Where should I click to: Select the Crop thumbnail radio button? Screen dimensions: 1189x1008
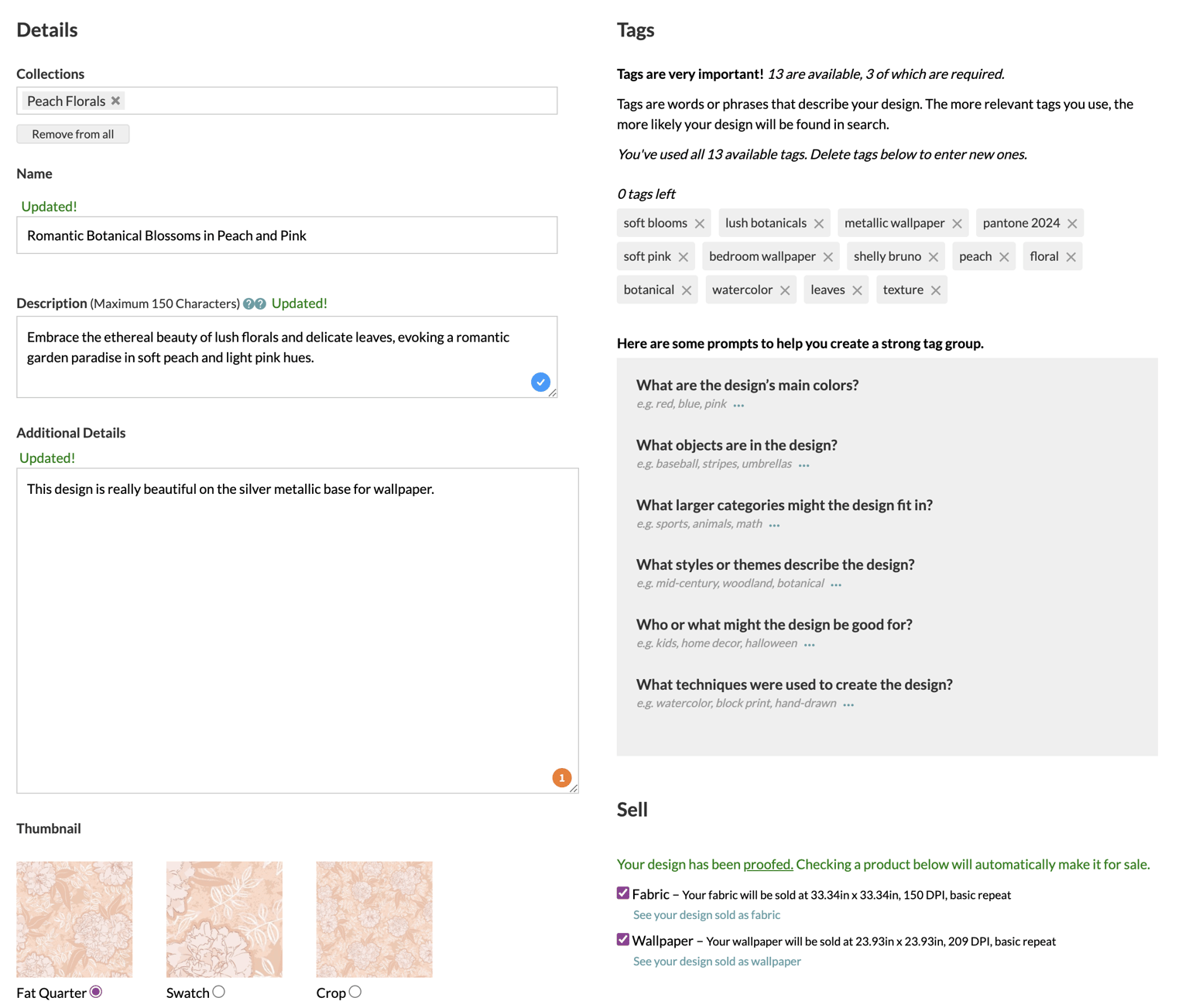[355, 992]
